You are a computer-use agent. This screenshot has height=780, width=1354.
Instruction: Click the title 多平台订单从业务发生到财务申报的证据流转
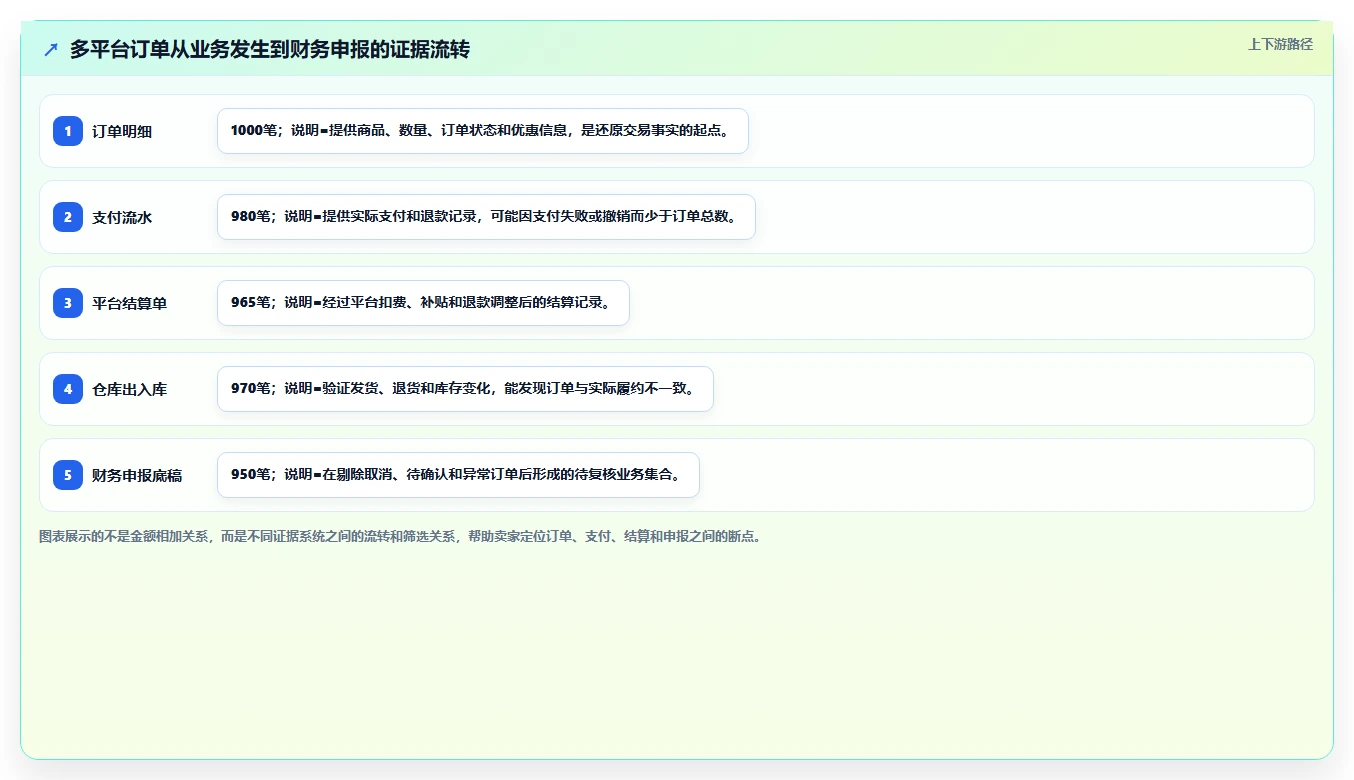[270, 49]
